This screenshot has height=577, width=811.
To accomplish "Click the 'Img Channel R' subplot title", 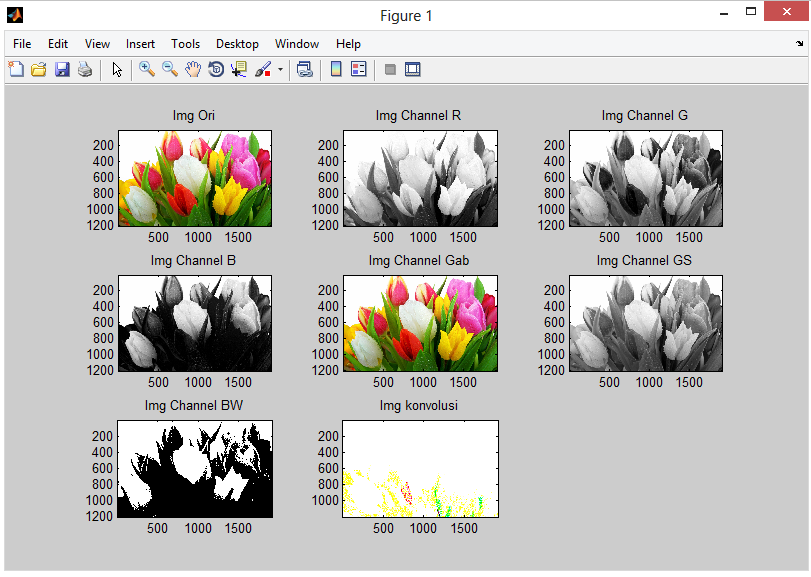I will 418,115.
